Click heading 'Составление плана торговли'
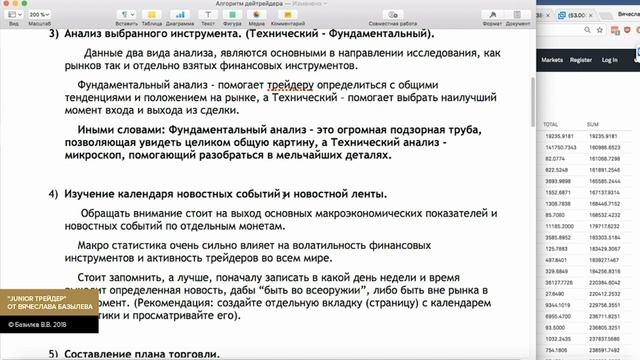 point(142,354)
